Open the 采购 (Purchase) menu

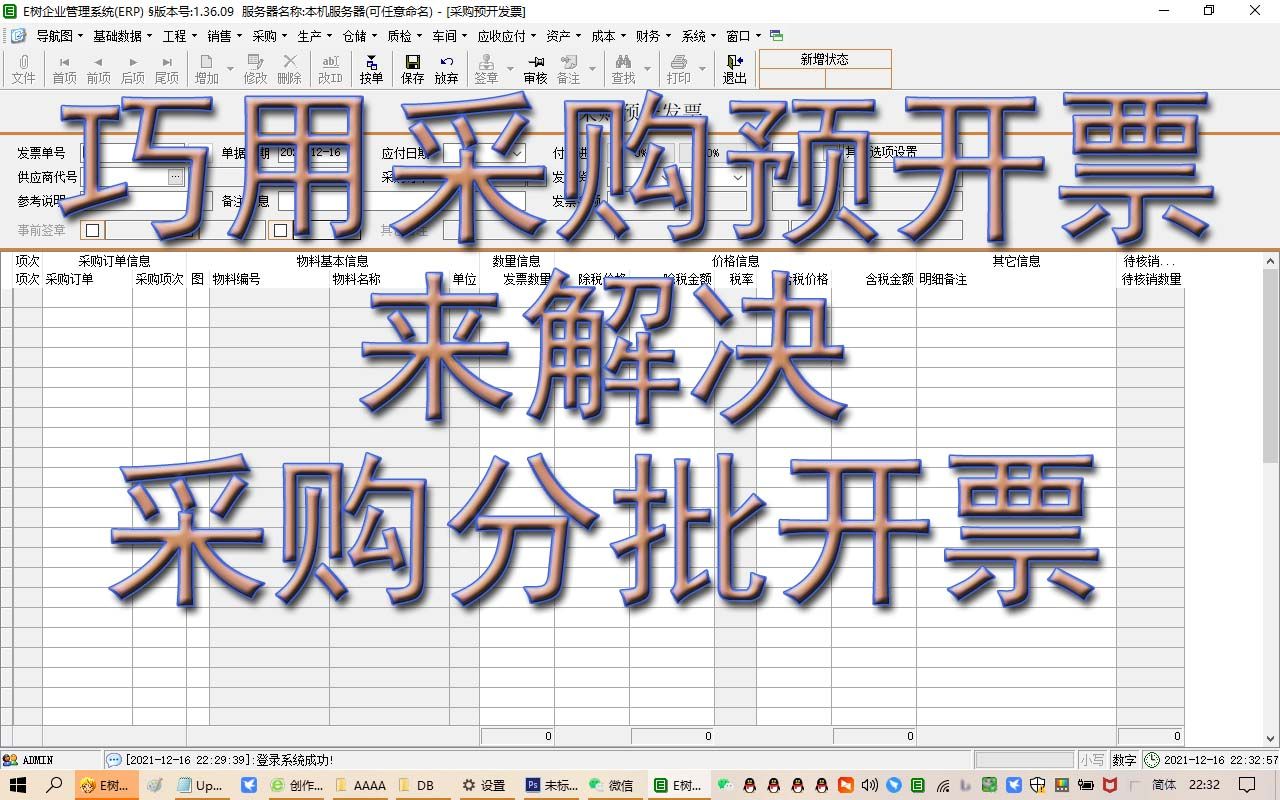tap(265, 35)
